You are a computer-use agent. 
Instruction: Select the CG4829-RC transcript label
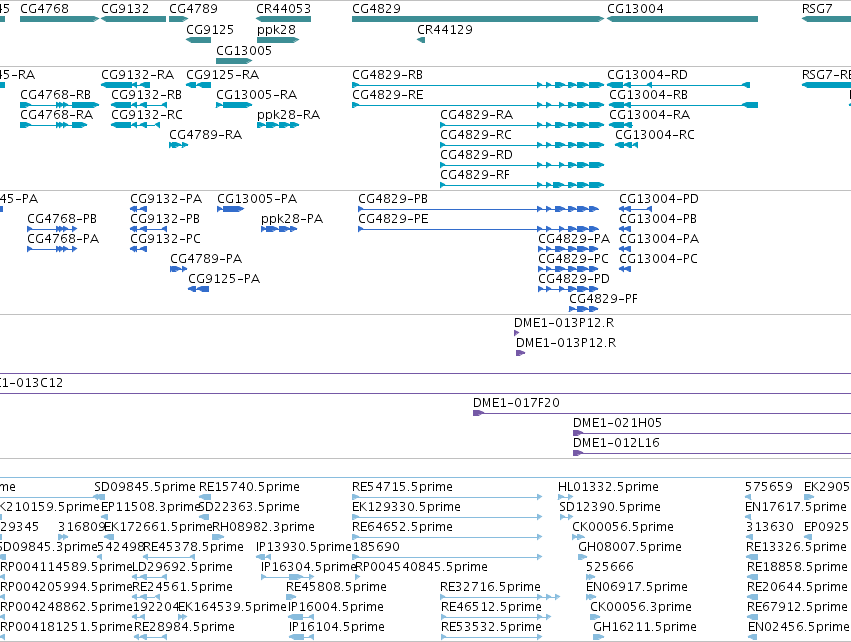(x=476, y=135)
